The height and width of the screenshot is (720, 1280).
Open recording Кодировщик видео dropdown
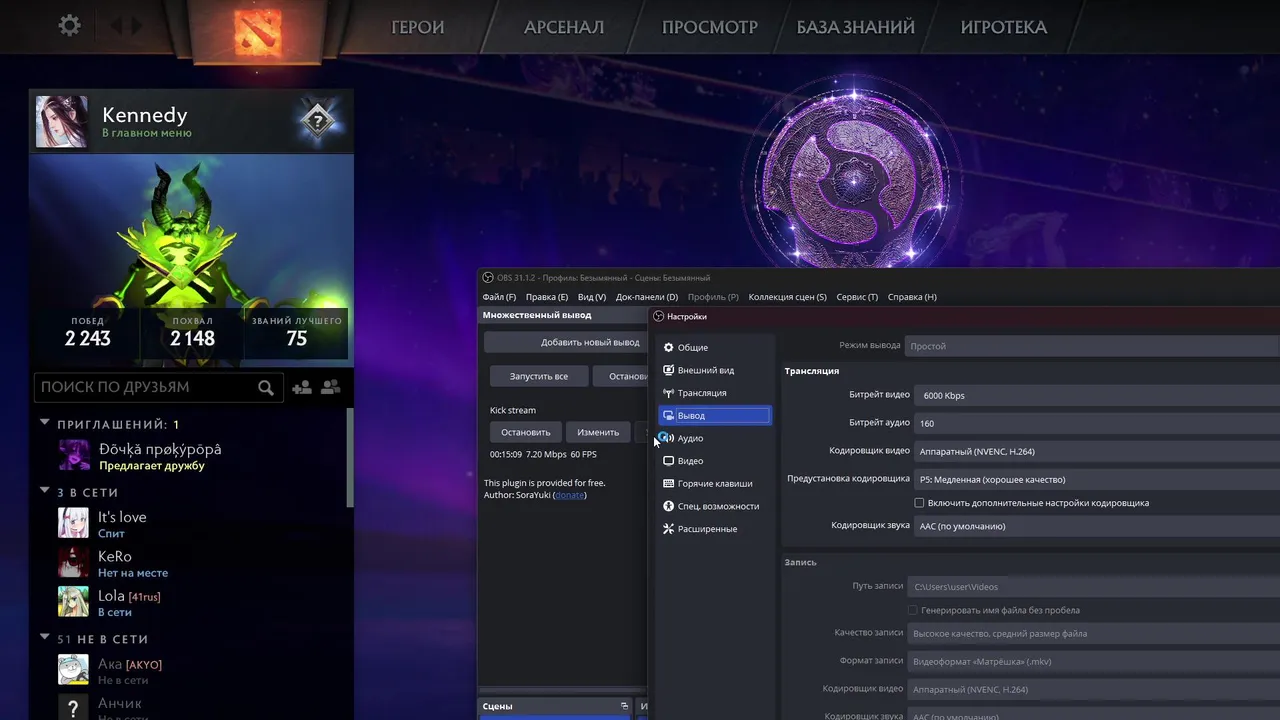(1094, 689)
